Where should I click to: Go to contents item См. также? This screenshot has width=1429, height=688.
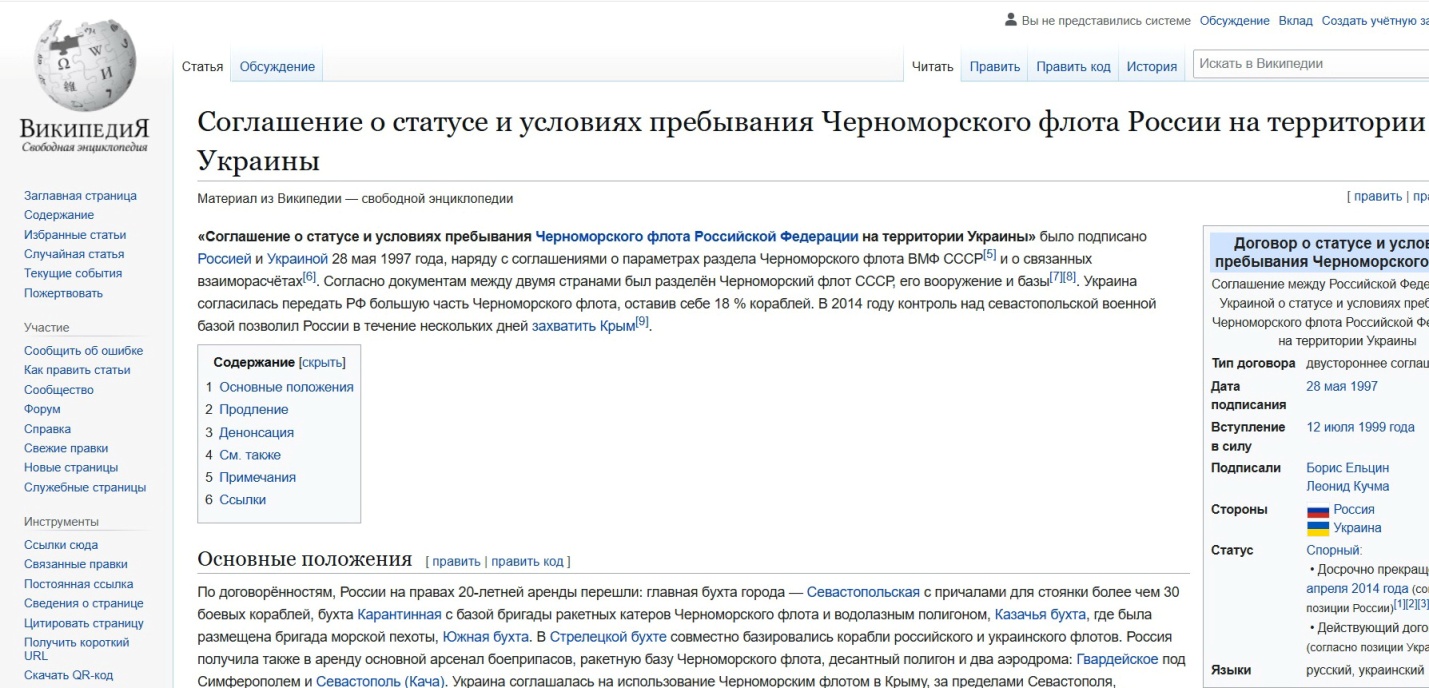pyautogui.click(x=250, y=455)
